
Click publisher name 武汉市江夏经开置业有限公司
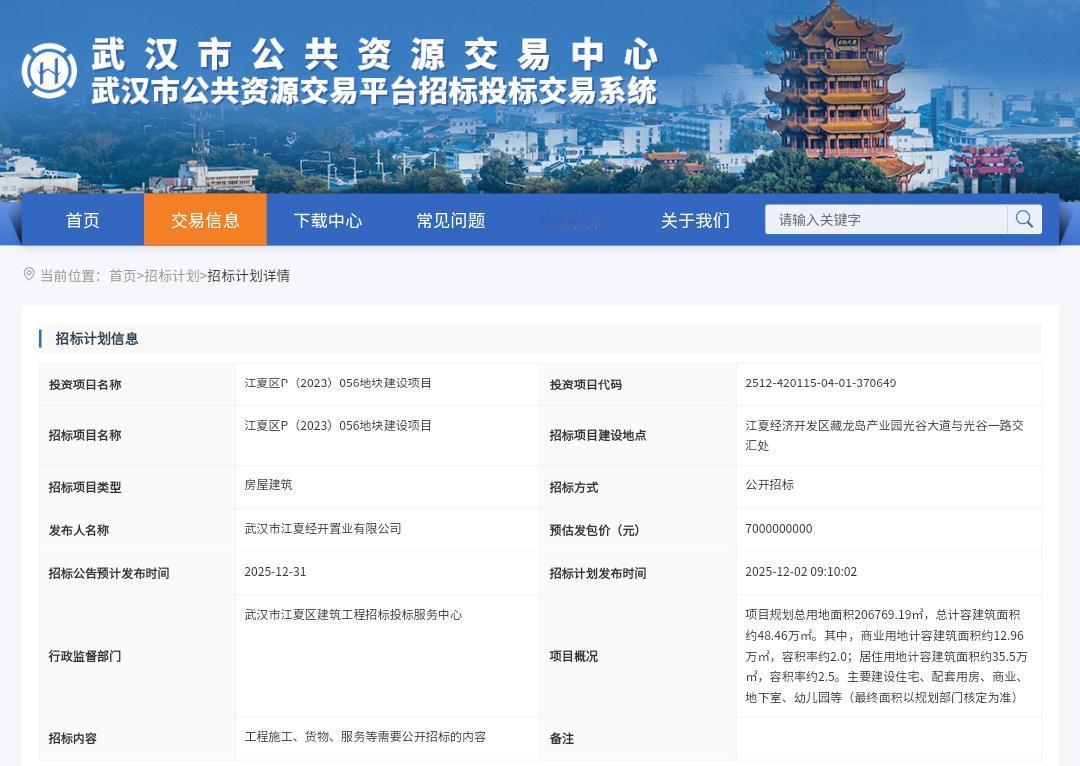(320, 529)
